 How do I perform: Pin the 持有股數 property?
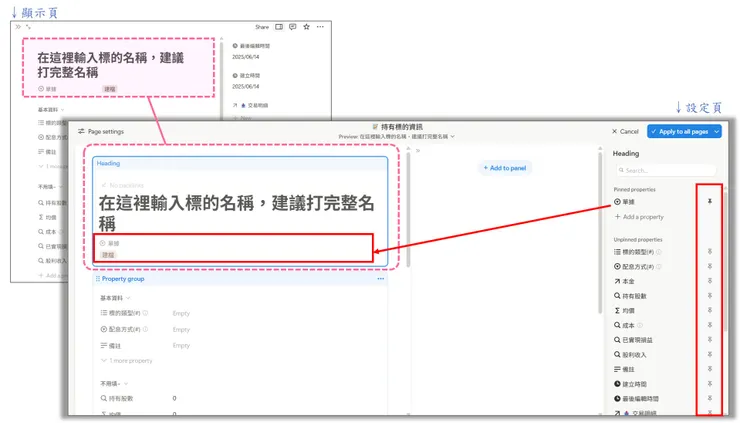709,296
